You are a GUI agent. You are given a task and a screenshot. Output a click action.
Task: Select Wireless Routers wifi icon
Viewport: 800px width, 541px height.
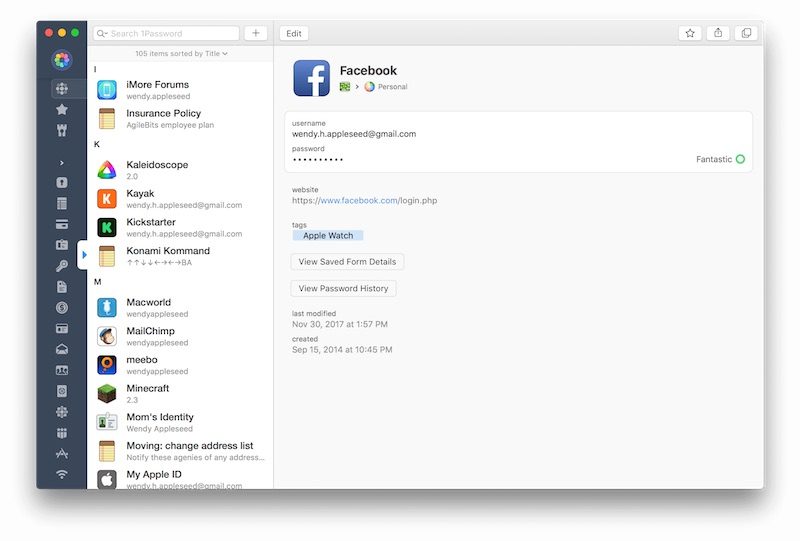[62, 475]
